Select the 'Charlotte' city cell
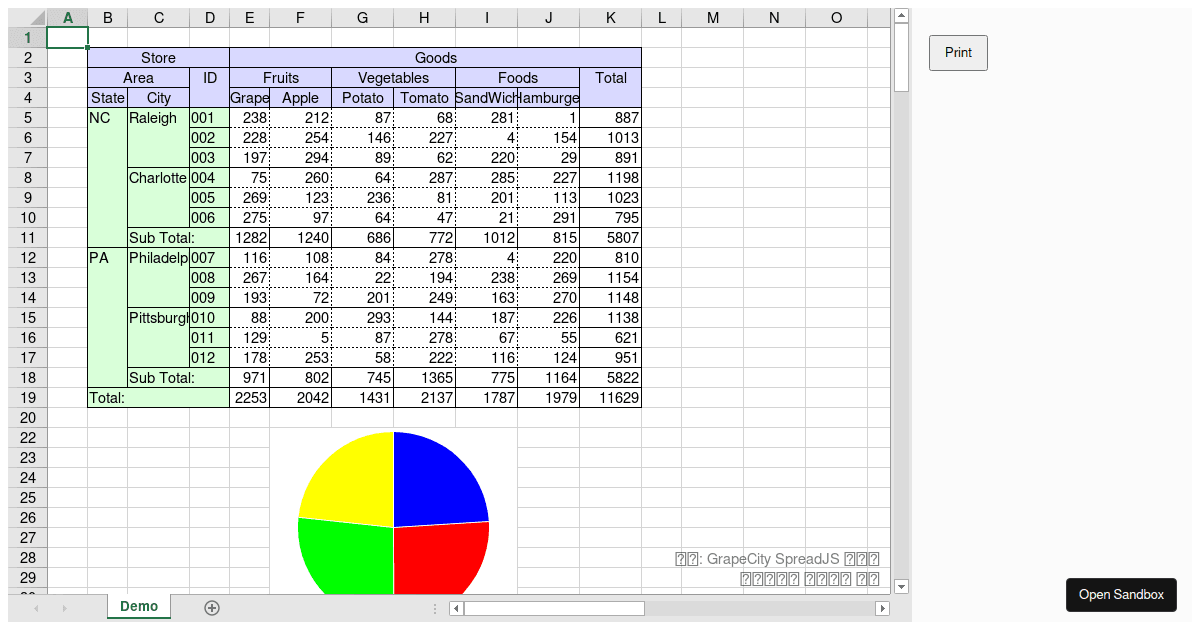The height and width of the screenshot is (630, 1200). point(158,198)
